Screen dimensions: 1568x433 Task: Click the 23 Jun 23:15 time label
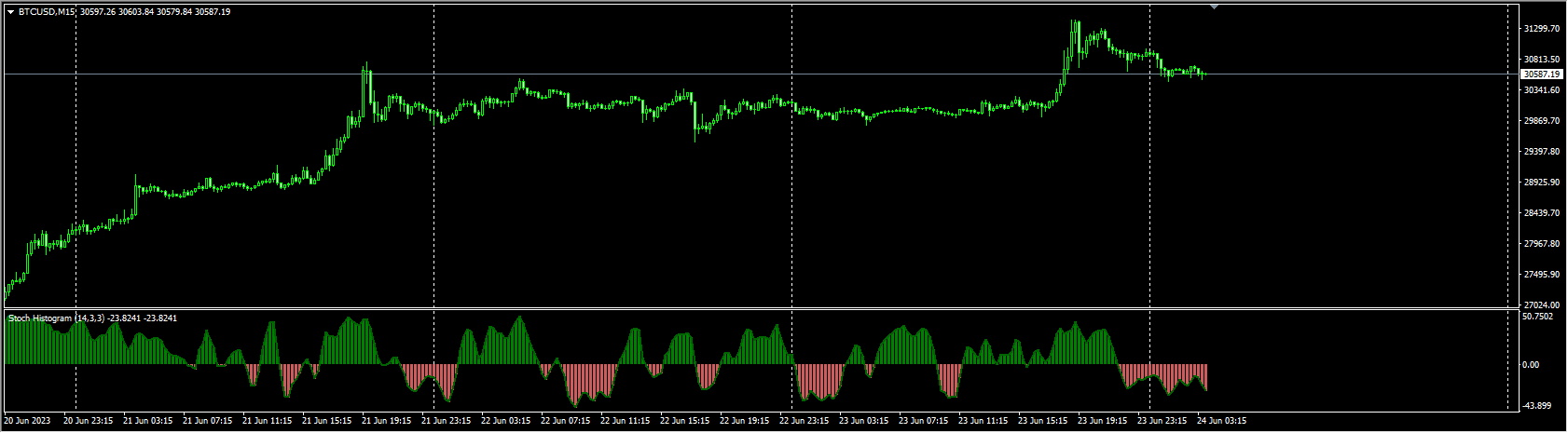[1162, 421]
